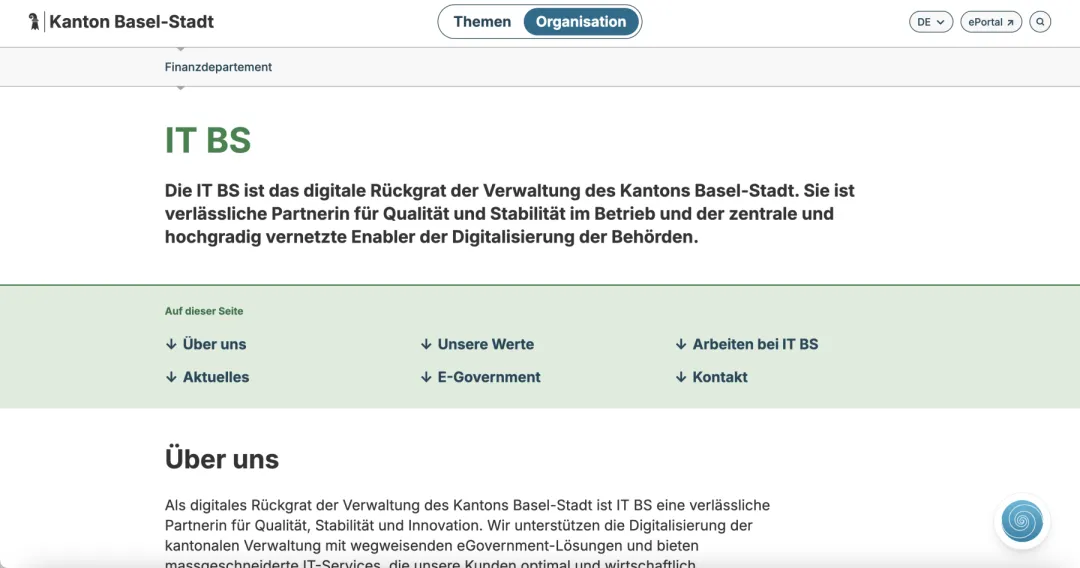Image resolution: width=1080 pixels, height=568 pixels.
Task: Jump to the E-Government section
Action: [x=489, y=377]
